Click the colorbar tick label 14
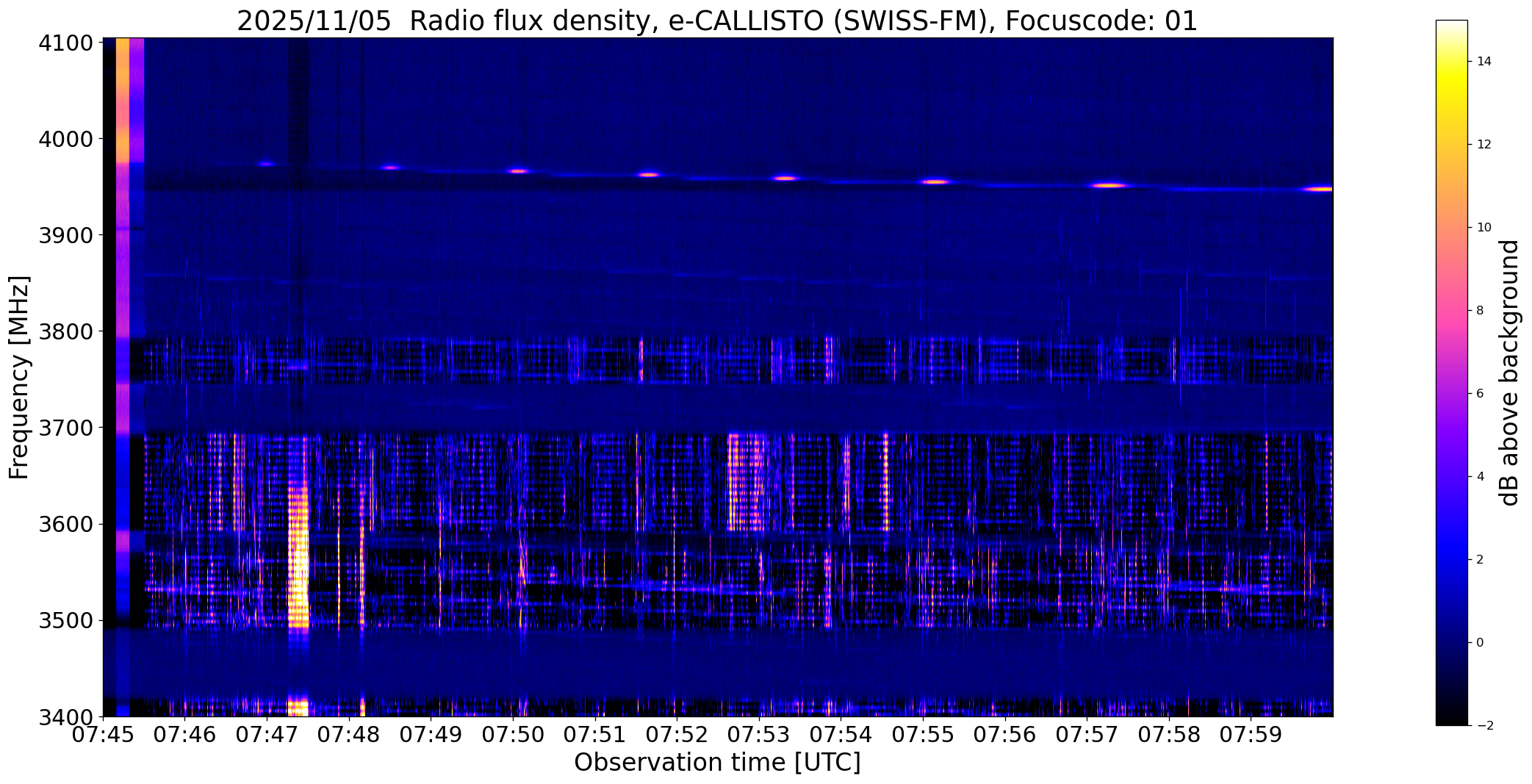 (x=1484, y=62)
